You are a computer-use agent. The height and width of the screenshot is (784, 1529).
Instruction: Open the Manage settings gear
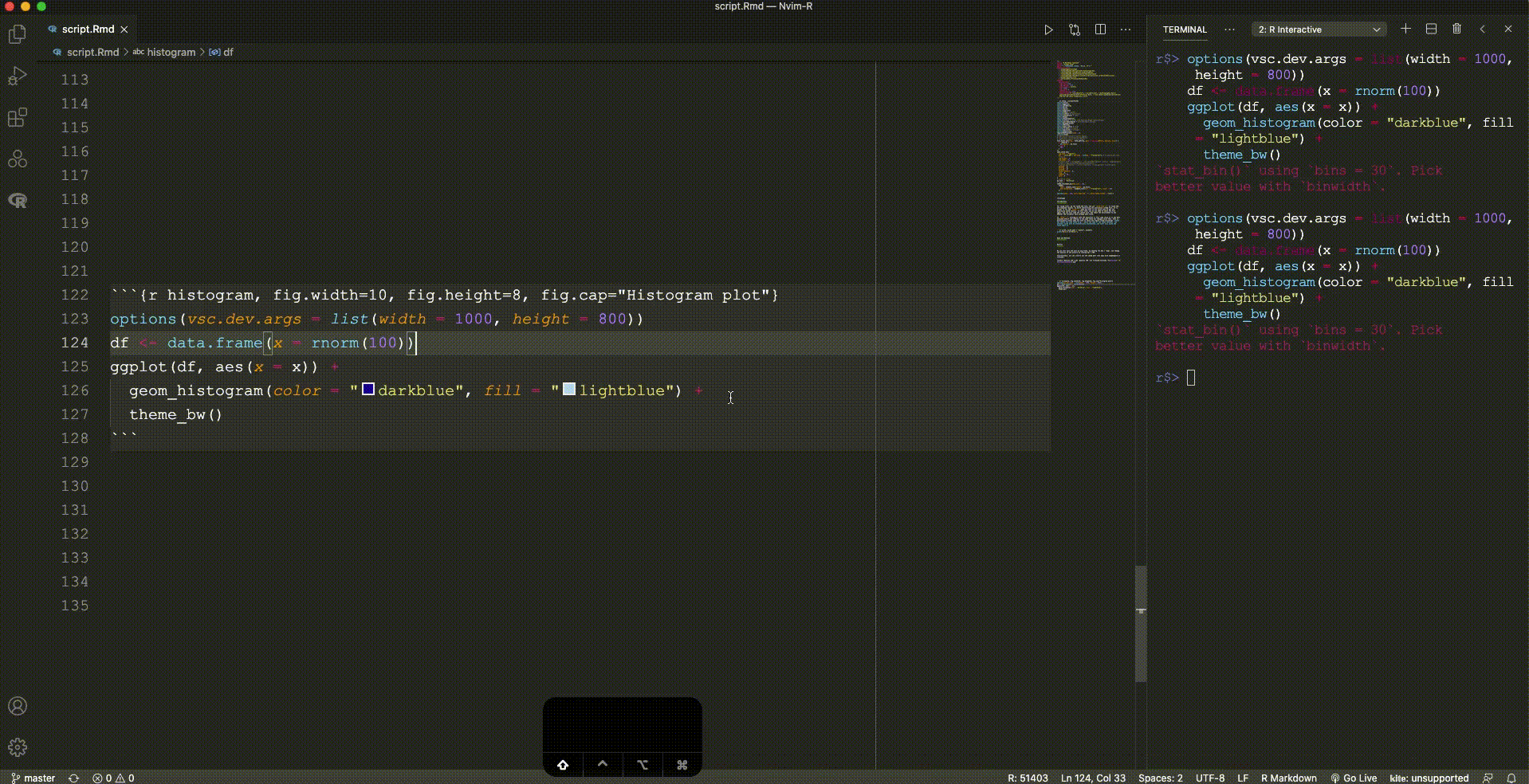pos(17,747)
